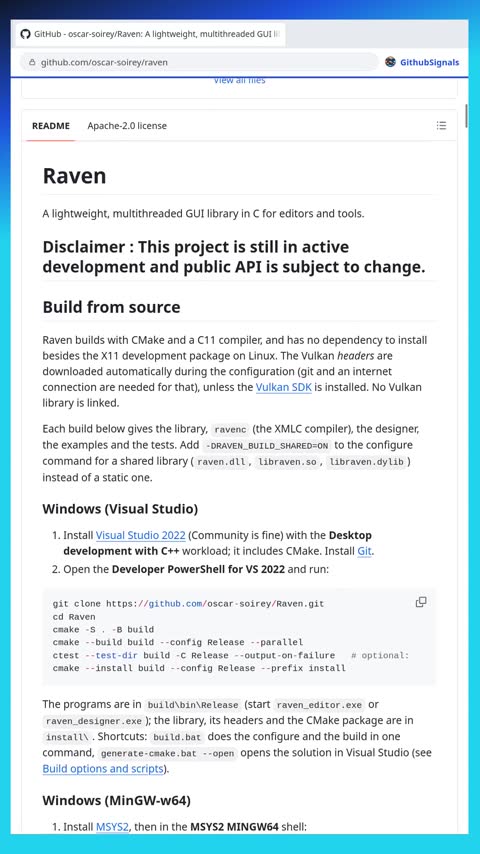Click the github.com/oscar-soirey/raven address field
The height and width of the screenshot is (854, 480).
click(199, 62)
